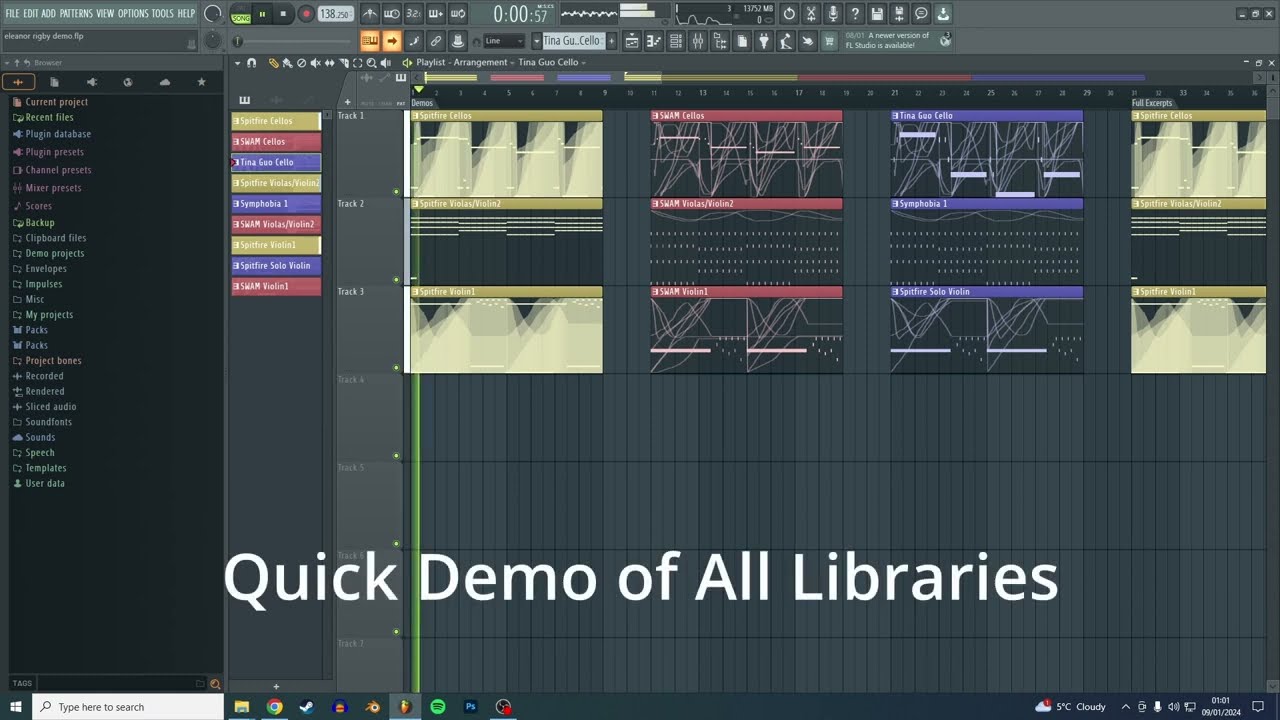The width and height of the screenshot is (1280, 720).
Task: Adjust the main volume knob
Action: pyautogui.click(x=213, y=14)
